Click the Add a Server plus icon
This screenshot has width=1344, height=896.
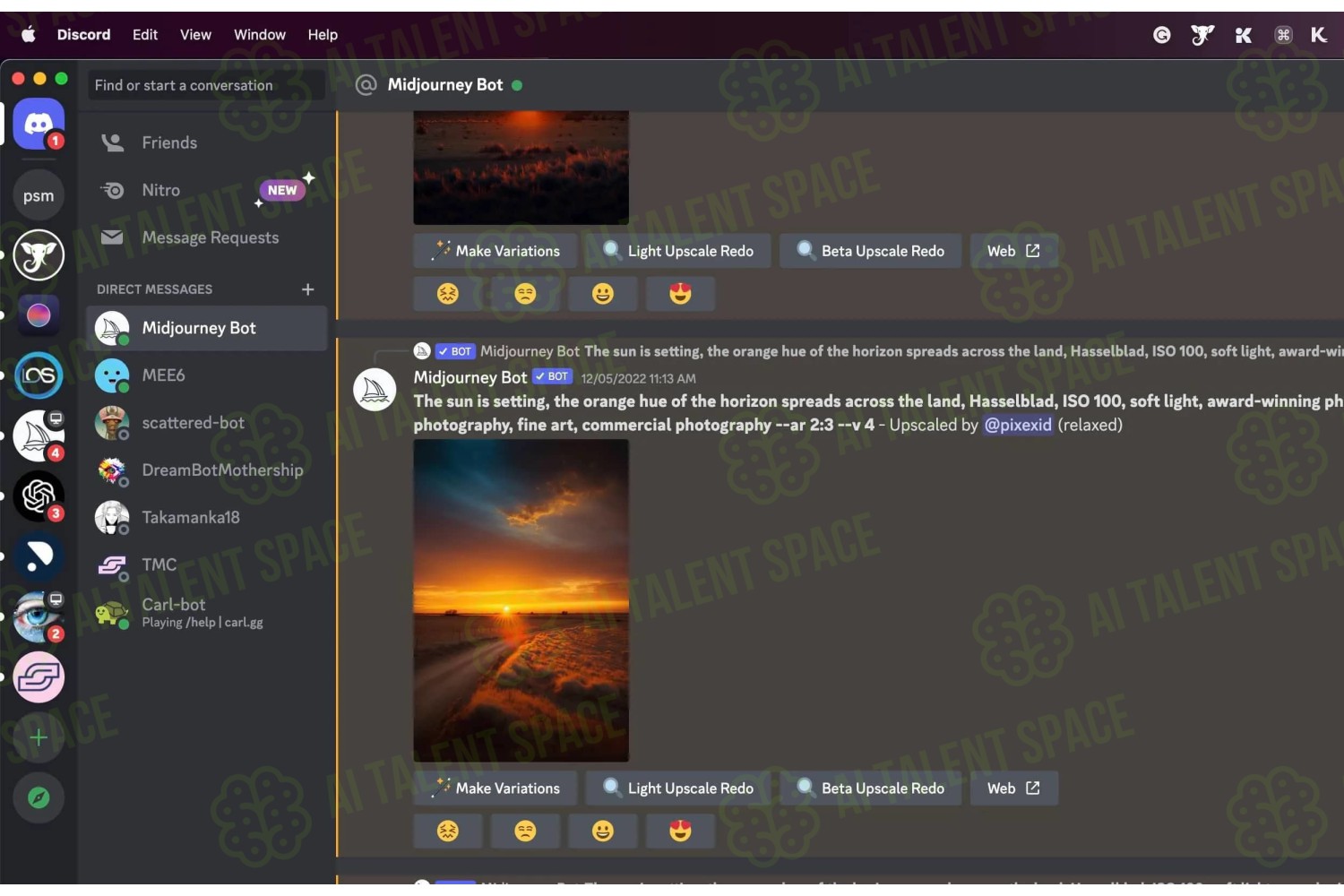(39, 737)
